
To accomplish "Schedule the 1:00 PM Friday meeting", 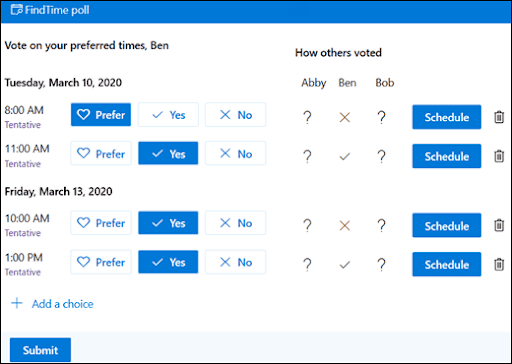I will click(x=447, y=264).
